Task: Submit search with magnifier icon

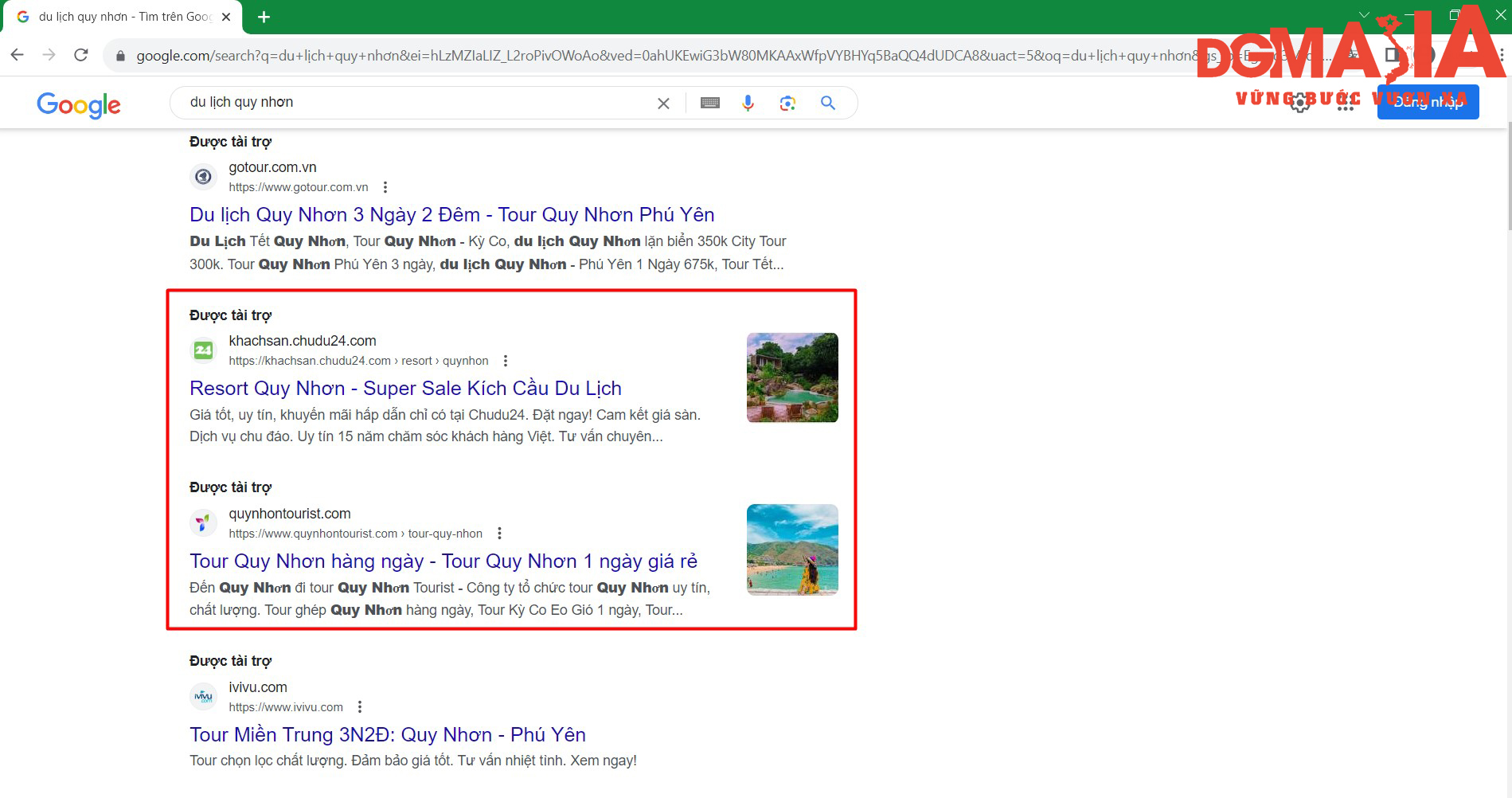Action: (x=828, y=103)
